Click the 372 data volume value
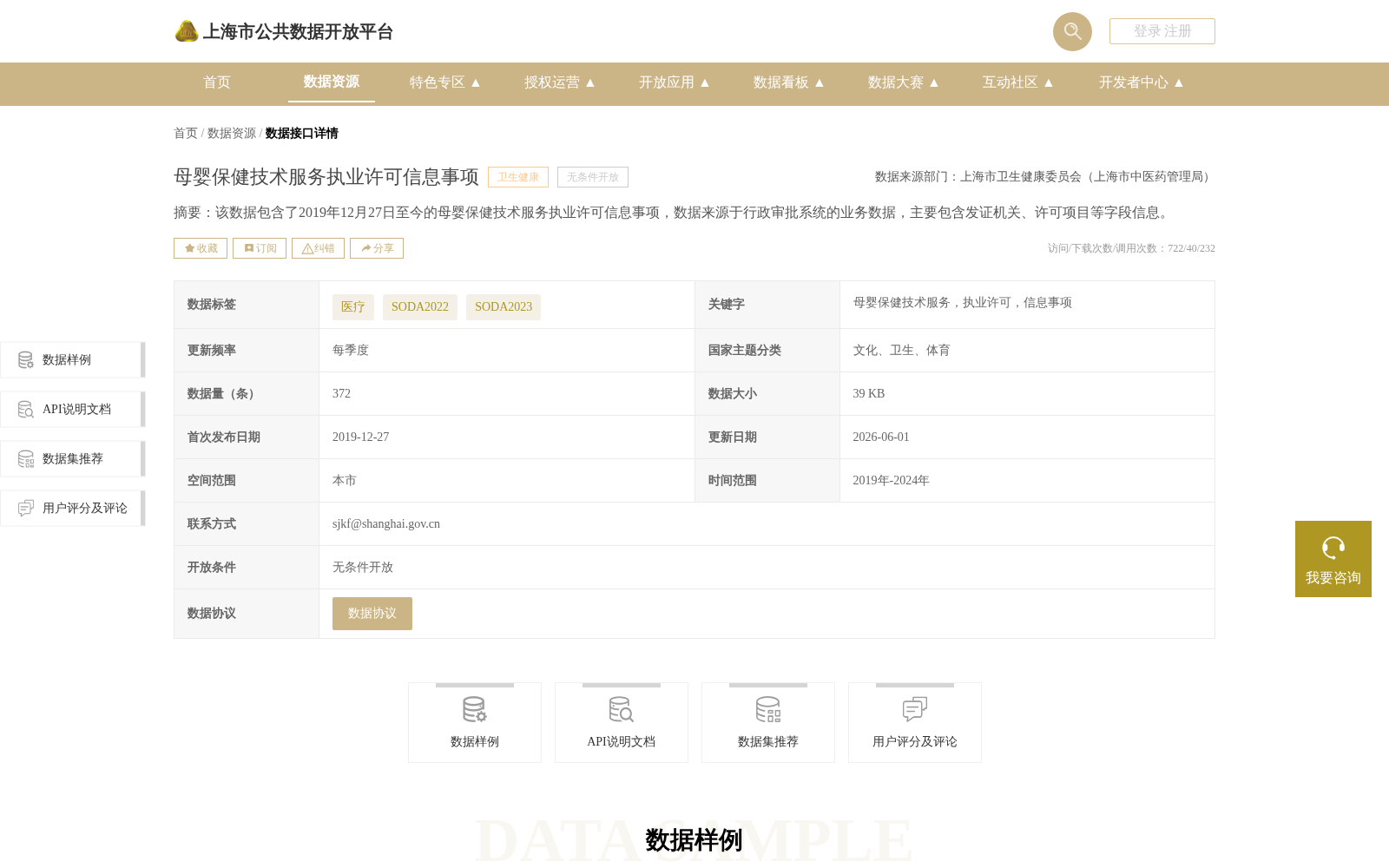This screenshot has height=868, width=1389. click(342, 394)
